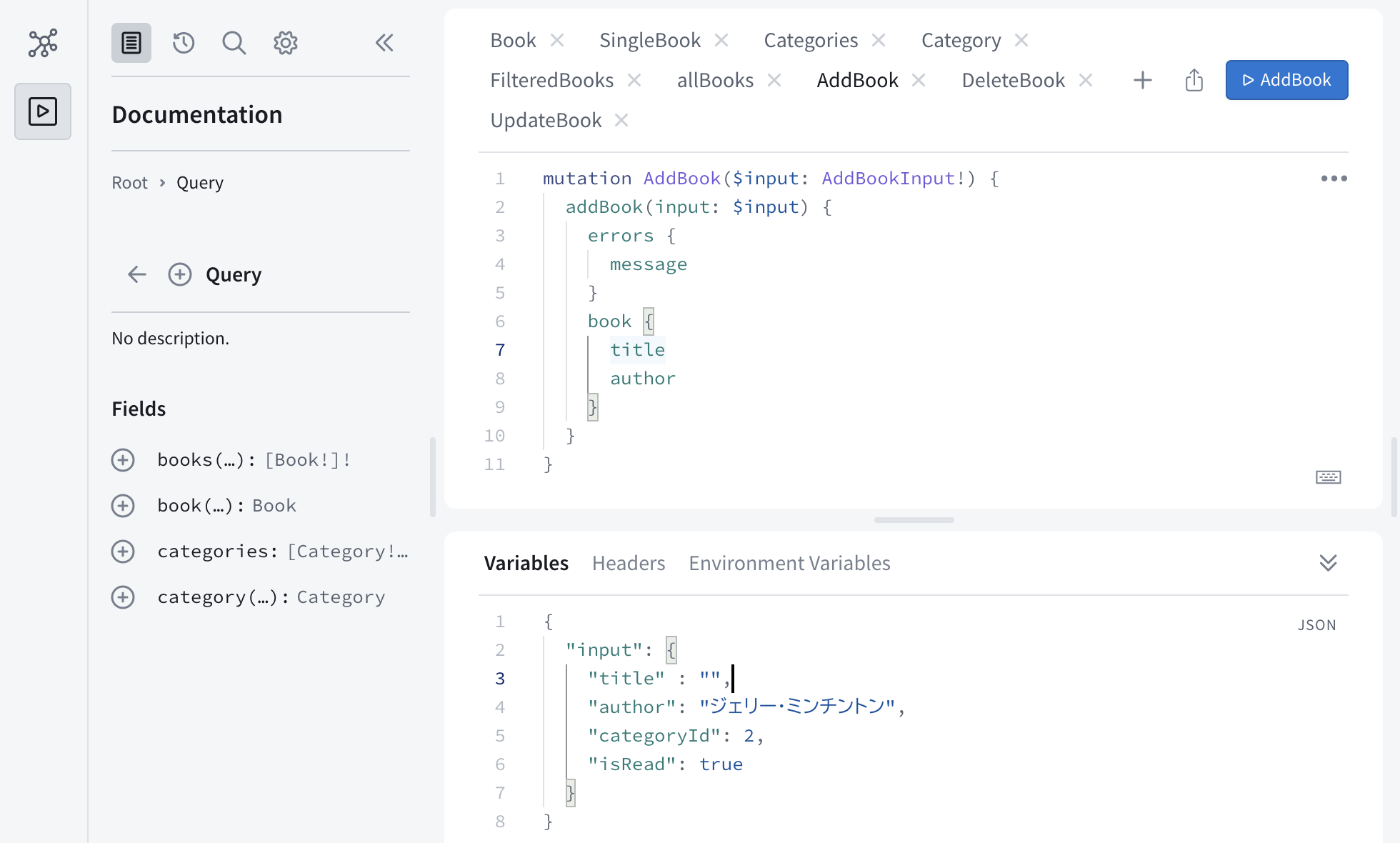Open the Environment Variables tab

click(789, 563)
